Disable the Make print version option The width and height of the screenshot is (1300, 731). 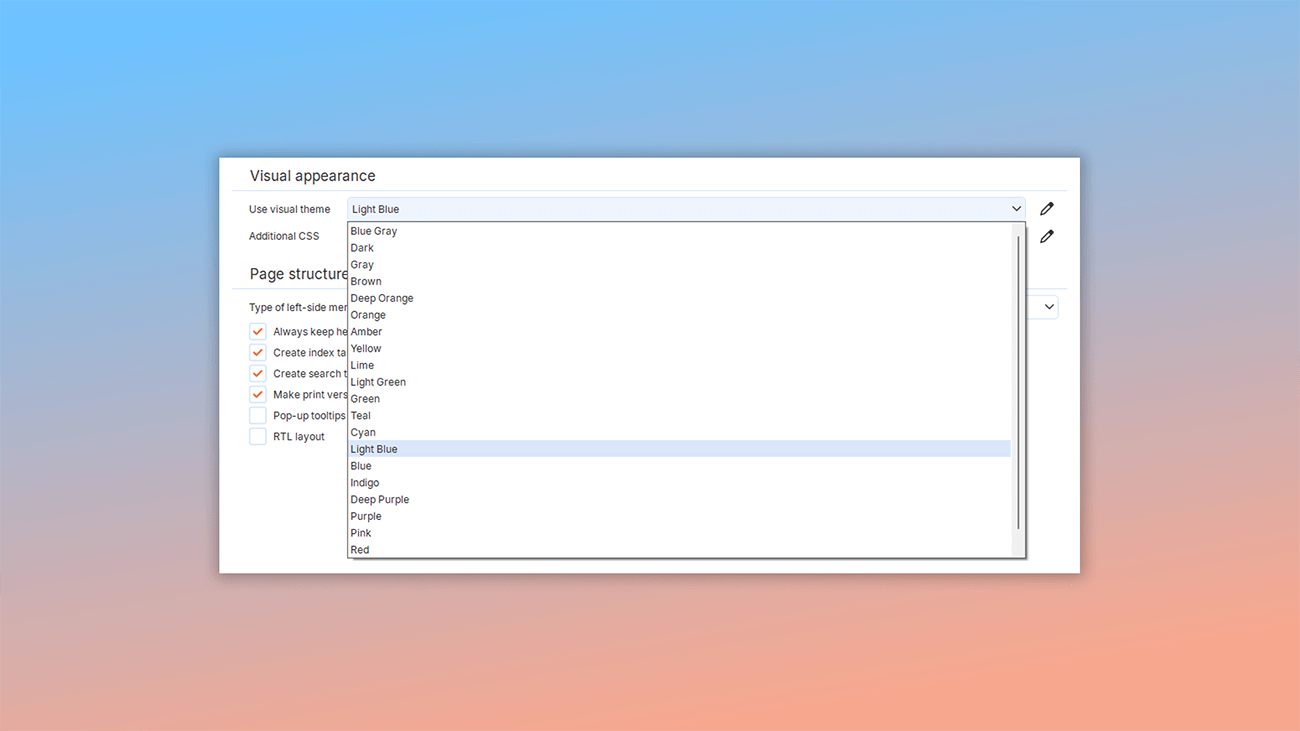(x=257, y=394)
